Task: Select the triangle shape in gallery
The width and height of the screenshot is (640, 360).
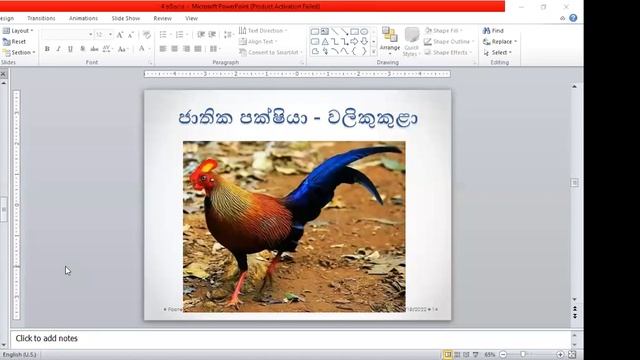Action: [x=325, y=42]
